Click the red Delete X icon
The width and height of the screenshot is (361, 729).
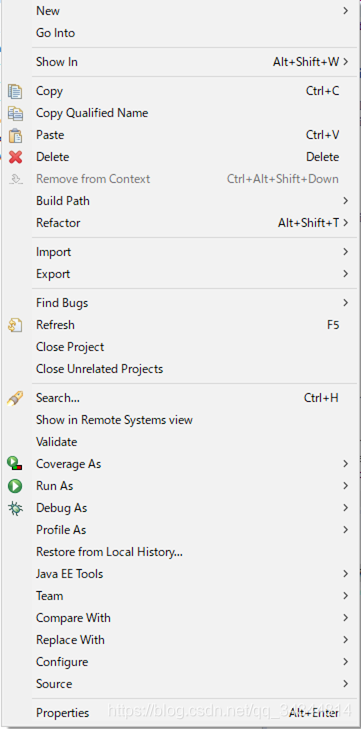(15, 157)
